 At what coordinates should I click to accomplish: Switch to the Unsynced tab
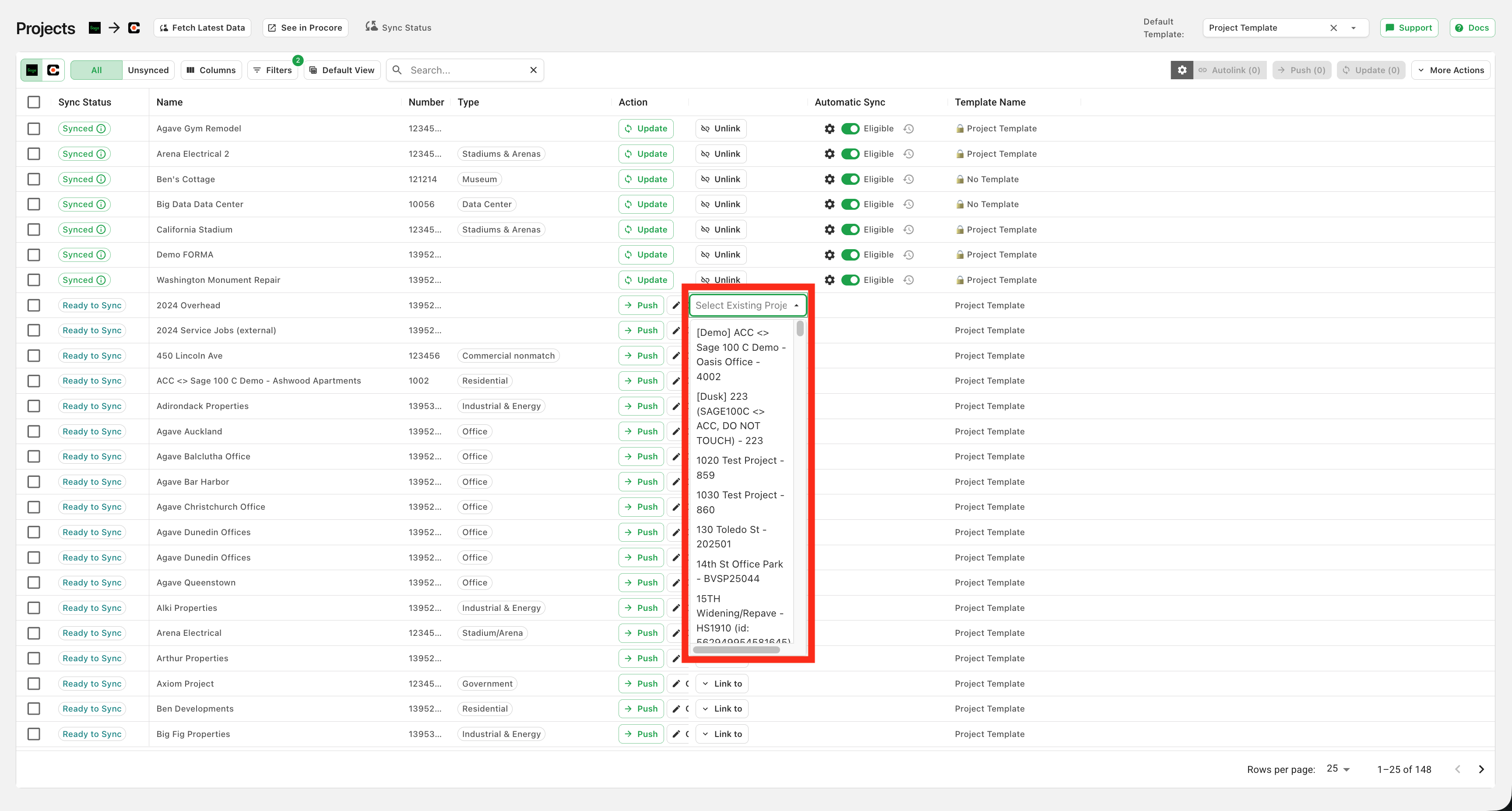pos(148,70)
